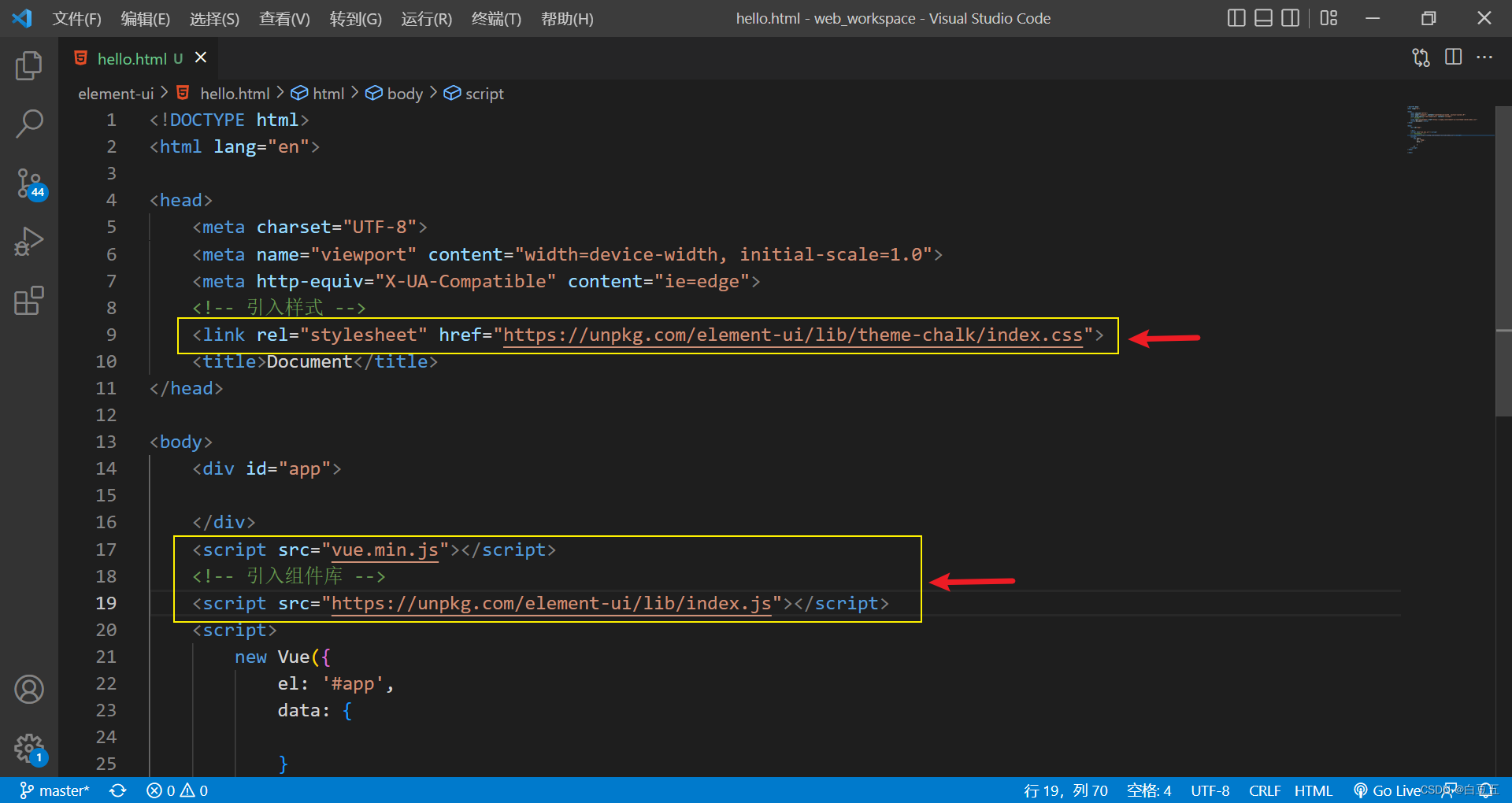Place cursor in div id="app" line

click(x=267, y=469)
